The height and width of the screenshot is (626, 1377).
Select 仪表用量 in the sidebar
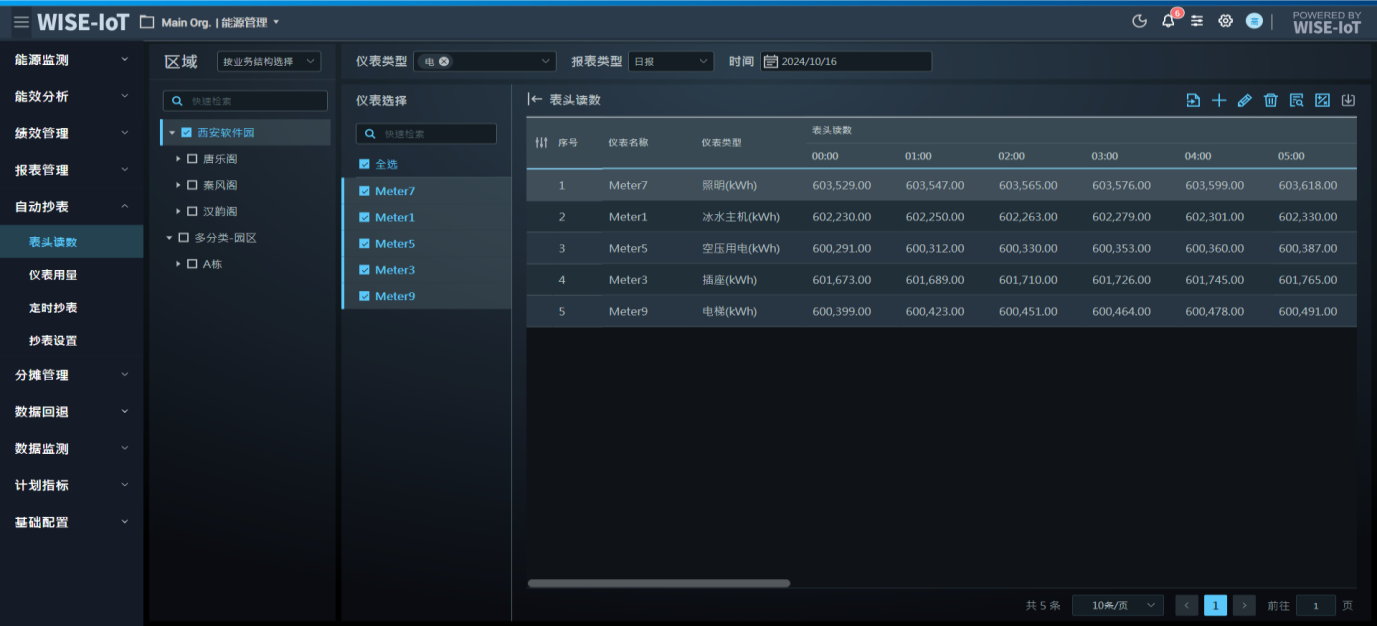click(53, 275)
